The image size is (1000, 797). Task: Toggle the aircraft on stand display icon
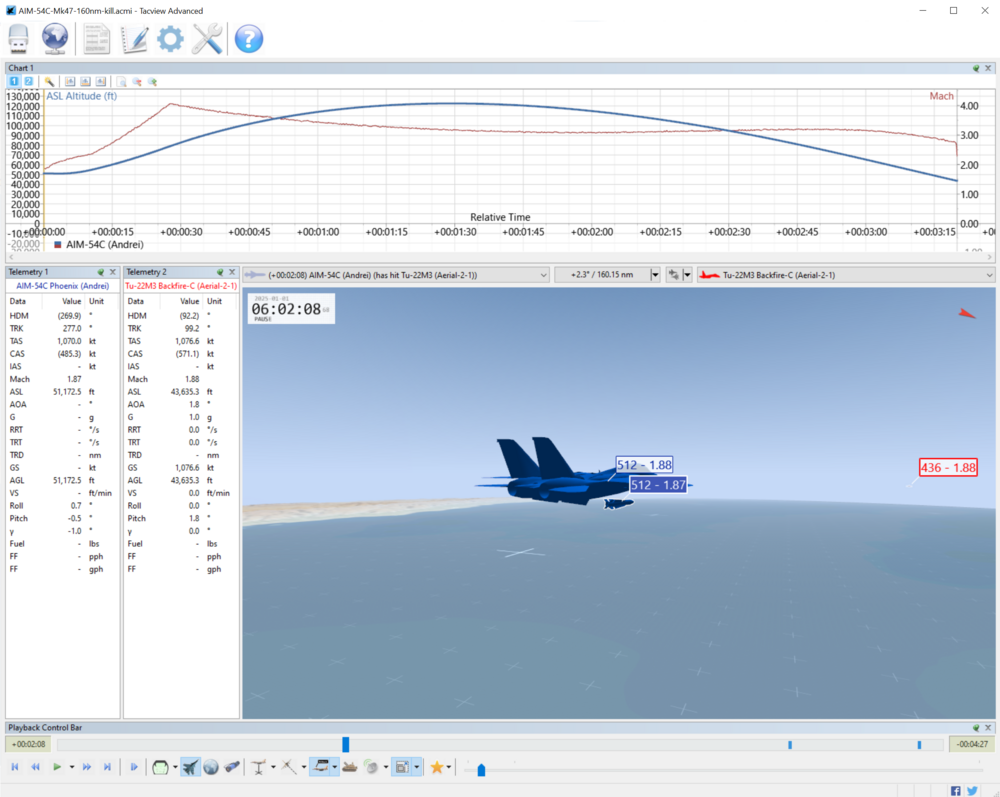click(x=258, y=767)
